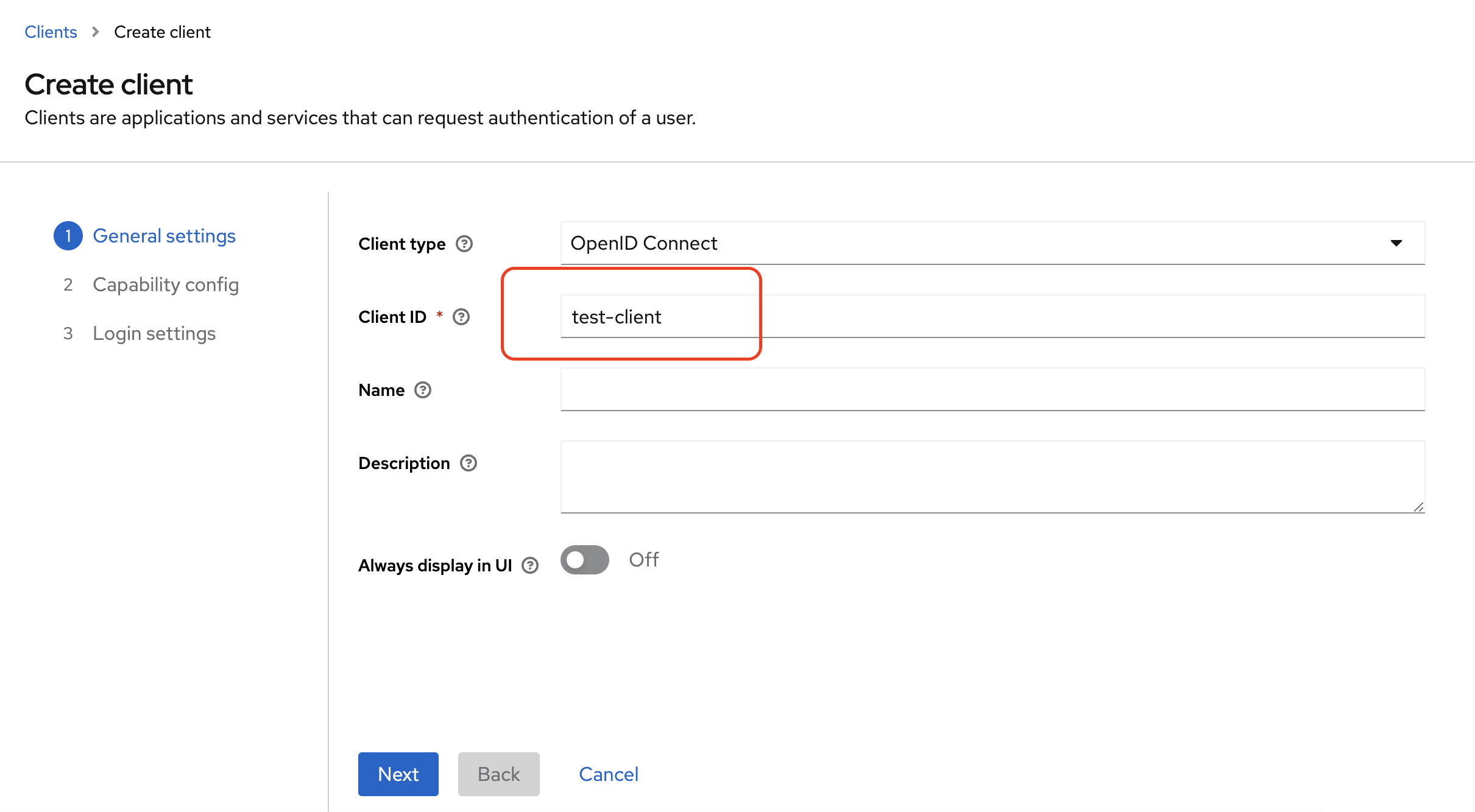
Task: Click the help icon beside Client ID
Action: pos(461,316)
